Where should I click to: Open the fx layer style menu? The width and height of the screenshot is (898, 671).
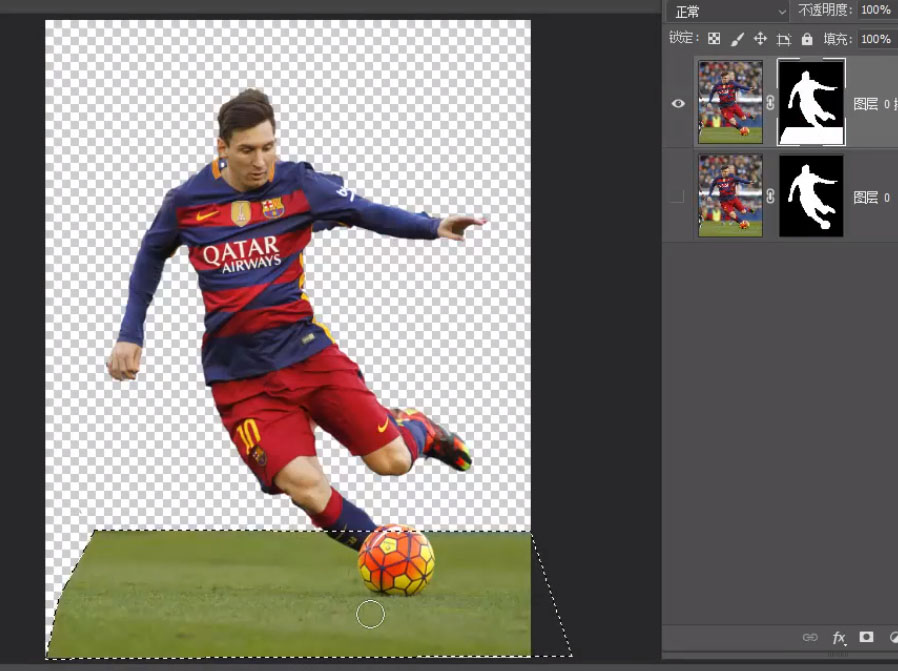pyautogui.click(x=838, y=637)
